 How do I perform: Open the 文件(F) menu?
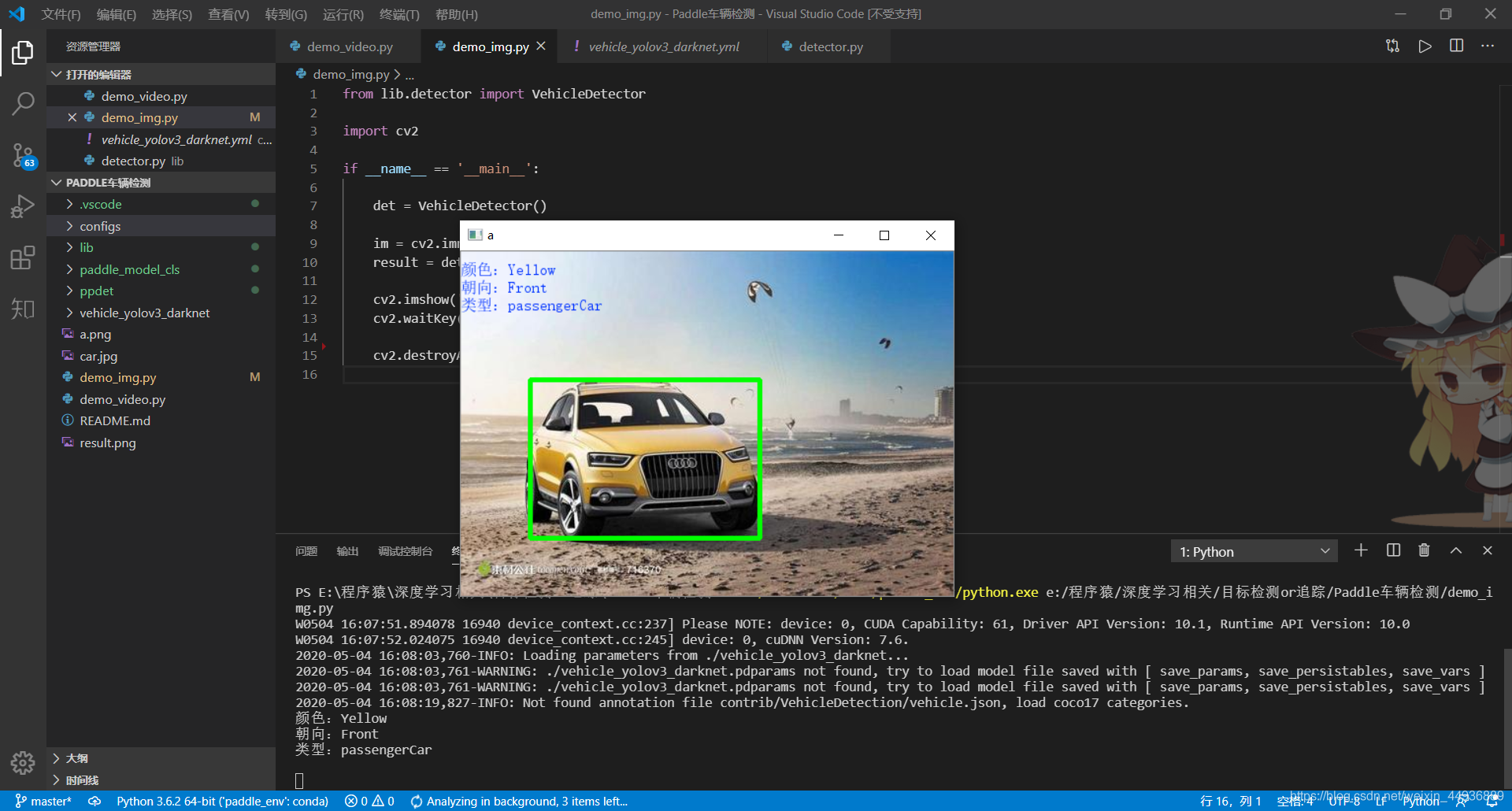[61, 14]
